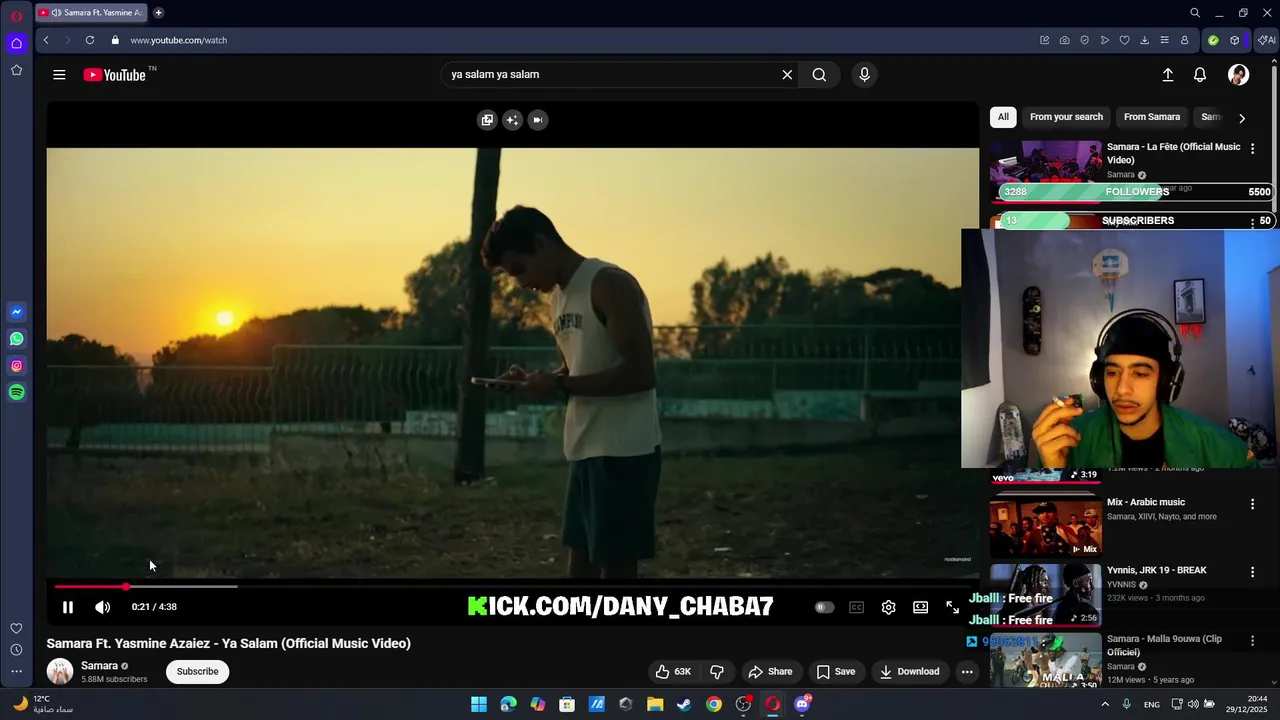Toggle theater mode
The image size is (1280, 720).
(x=920, y=607)
